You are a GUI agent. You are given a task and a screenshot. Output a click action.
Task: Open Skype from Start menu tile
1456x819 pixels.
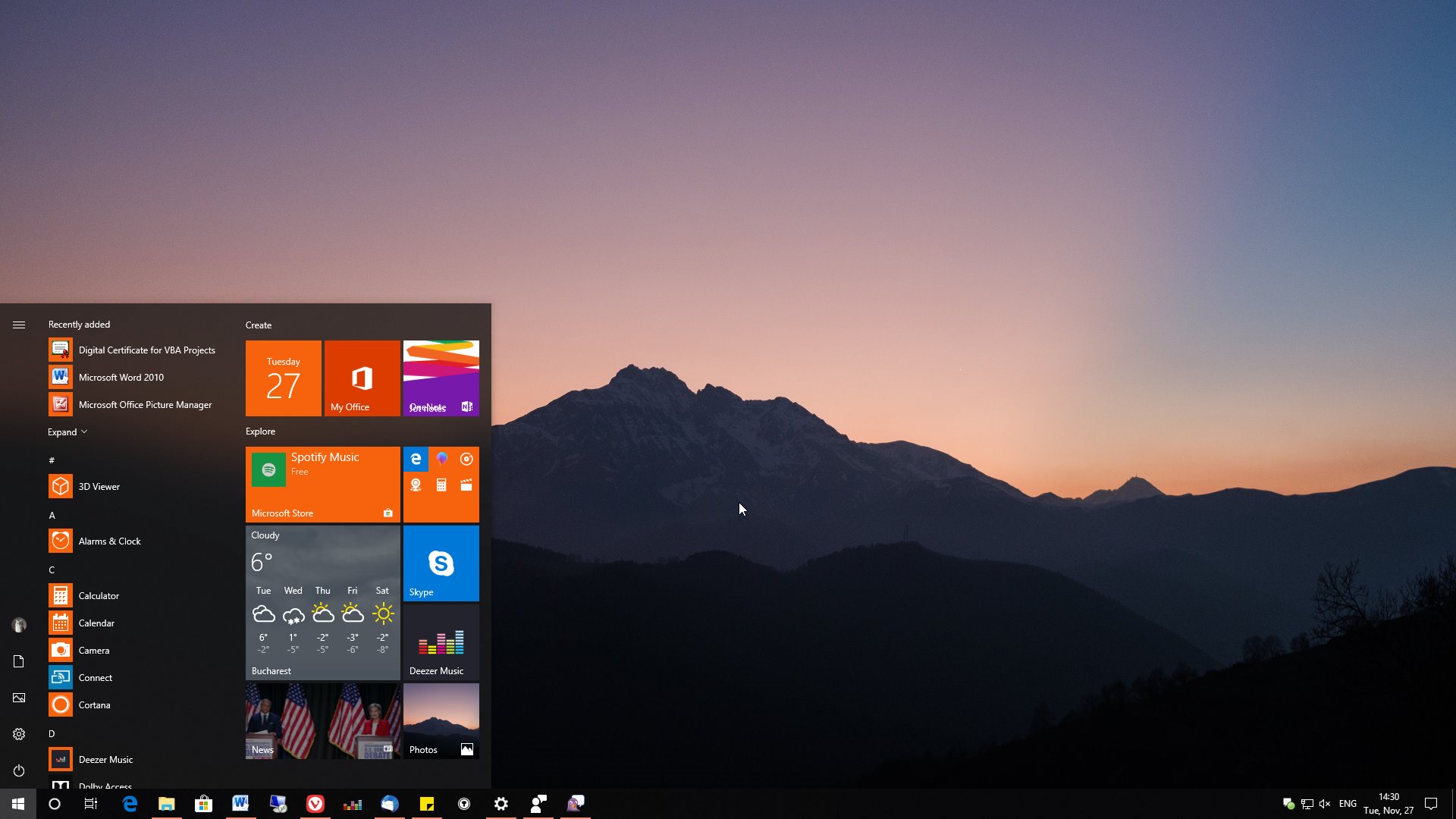tap(441, 563)
